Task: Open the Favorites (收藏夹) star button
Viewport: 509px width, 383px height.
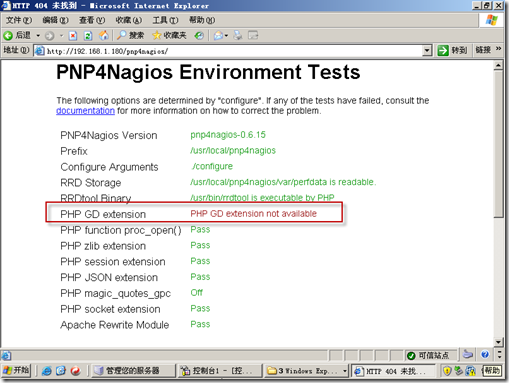Action: click(x=169, y=35)
